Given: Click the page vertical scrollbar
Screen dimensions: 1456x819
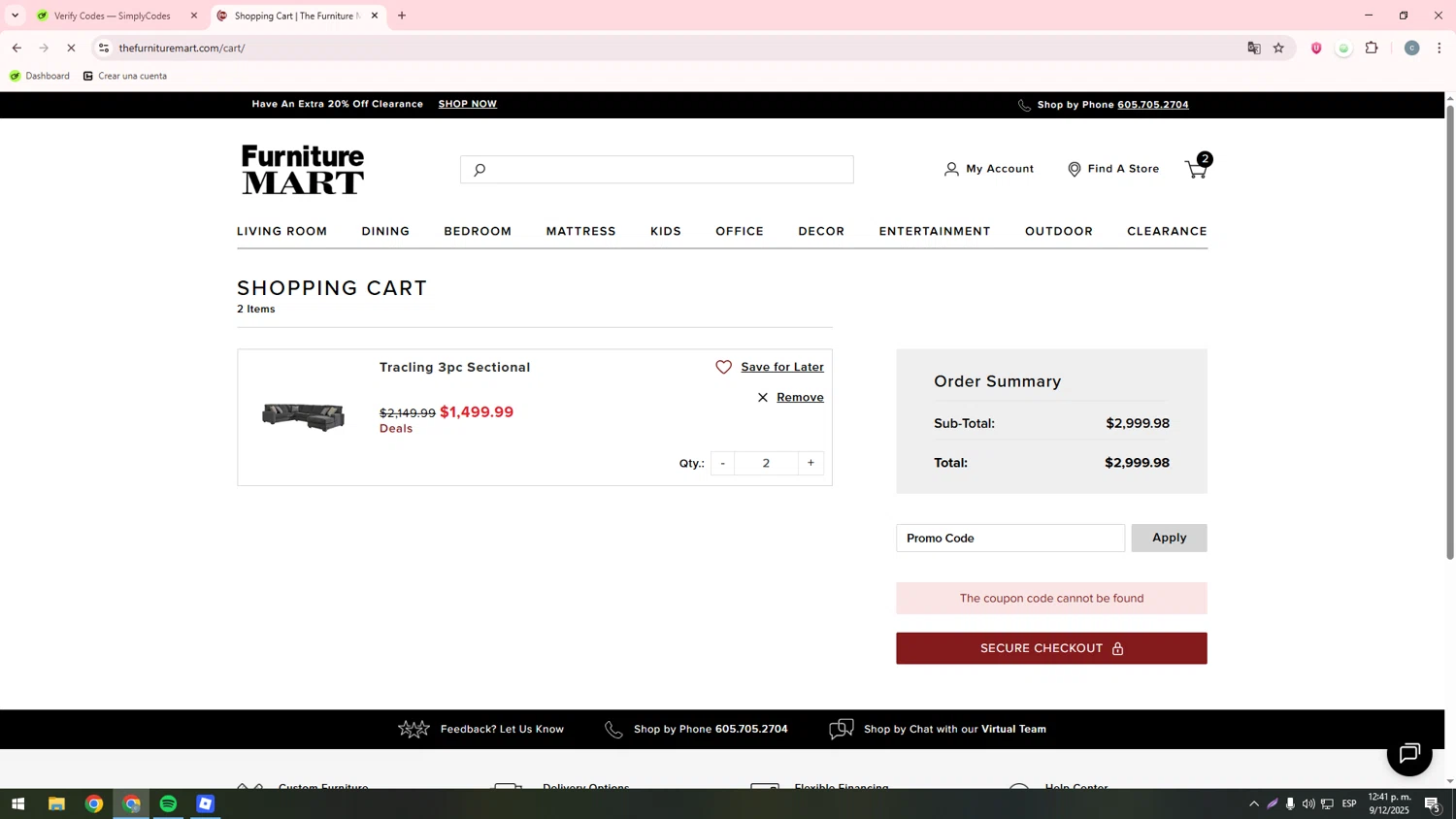Looking at the screenshot, I should tap(1450, 330).
